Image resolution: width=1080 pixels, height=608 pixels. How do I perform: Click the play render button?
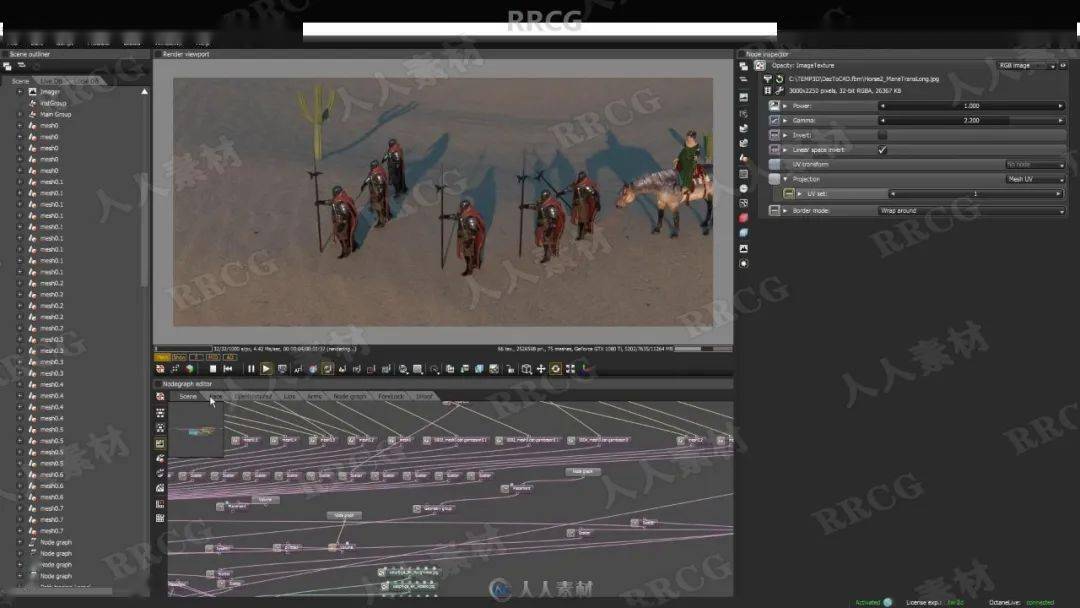click(266, 369)
